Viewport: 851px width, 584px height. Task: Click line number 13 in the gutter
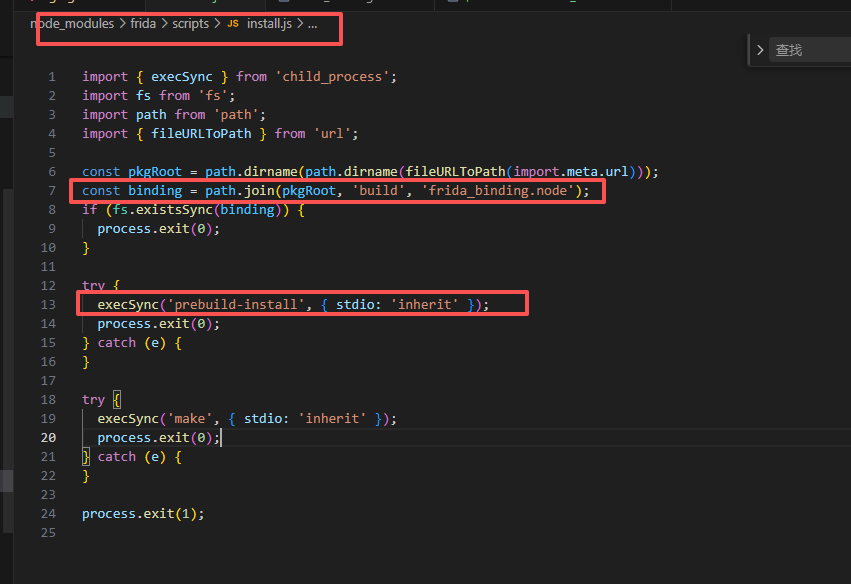pos(48,305)
